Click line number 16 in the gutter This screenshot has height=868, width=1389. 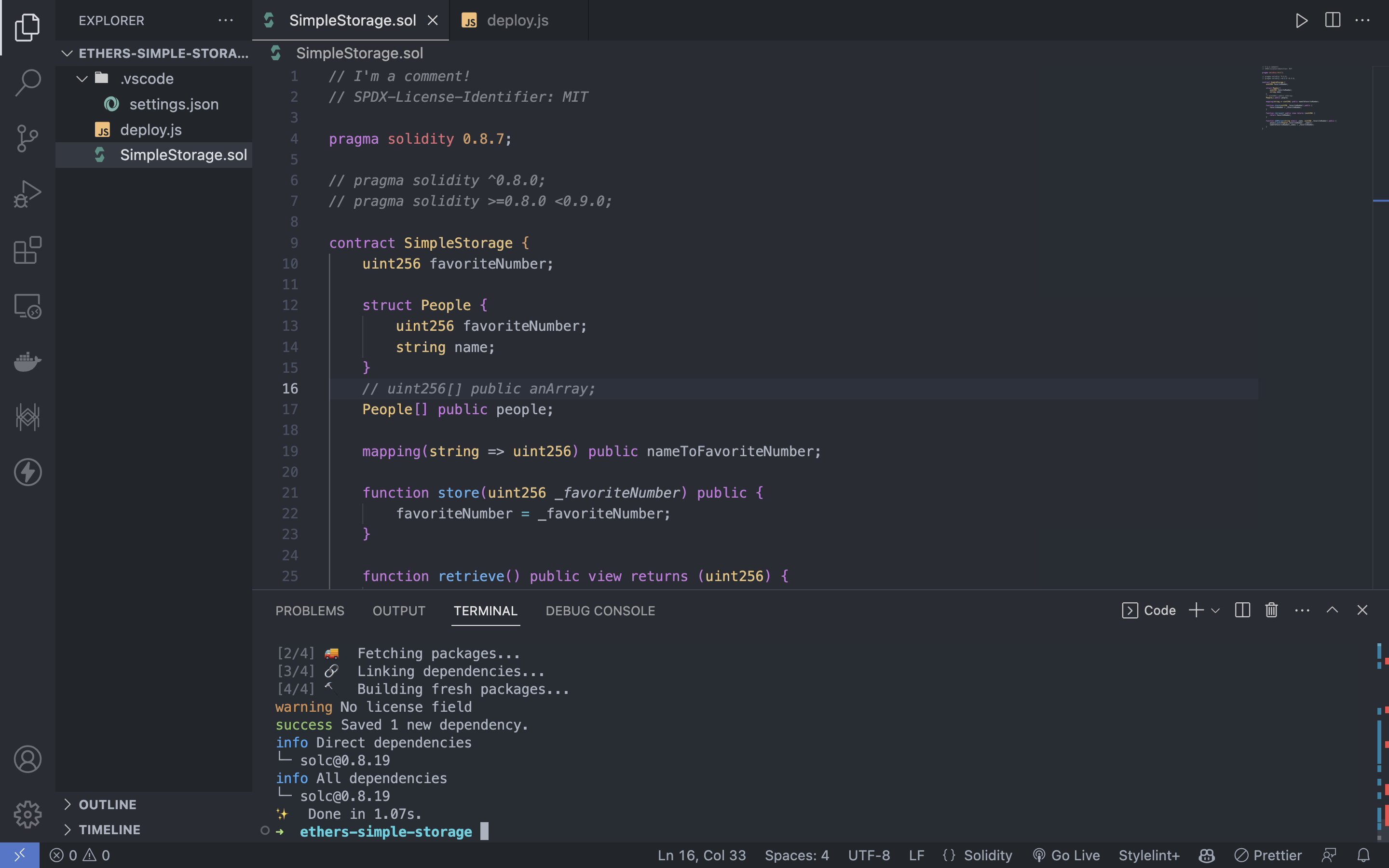tap(290, 389)
